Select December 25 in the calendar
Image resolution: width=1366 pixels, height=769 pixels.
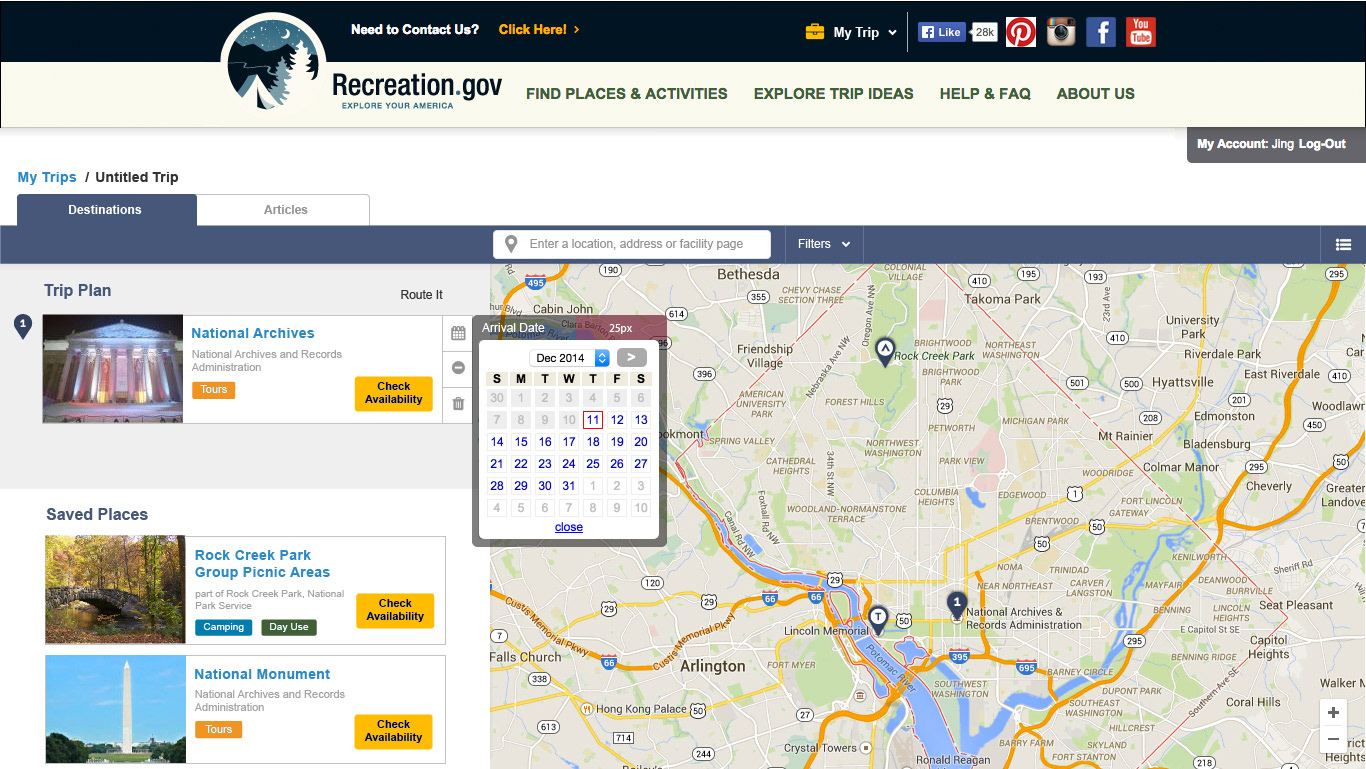pos(593,464)
